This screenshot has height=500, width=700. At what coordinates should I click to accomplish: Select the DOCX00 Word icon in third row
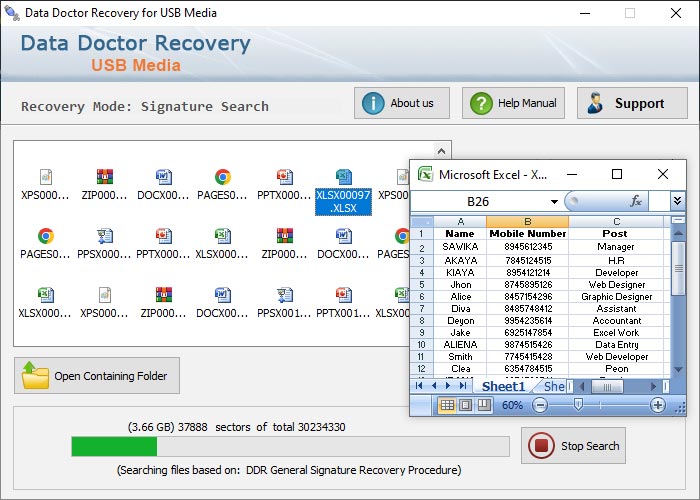(x=222, y=295)
